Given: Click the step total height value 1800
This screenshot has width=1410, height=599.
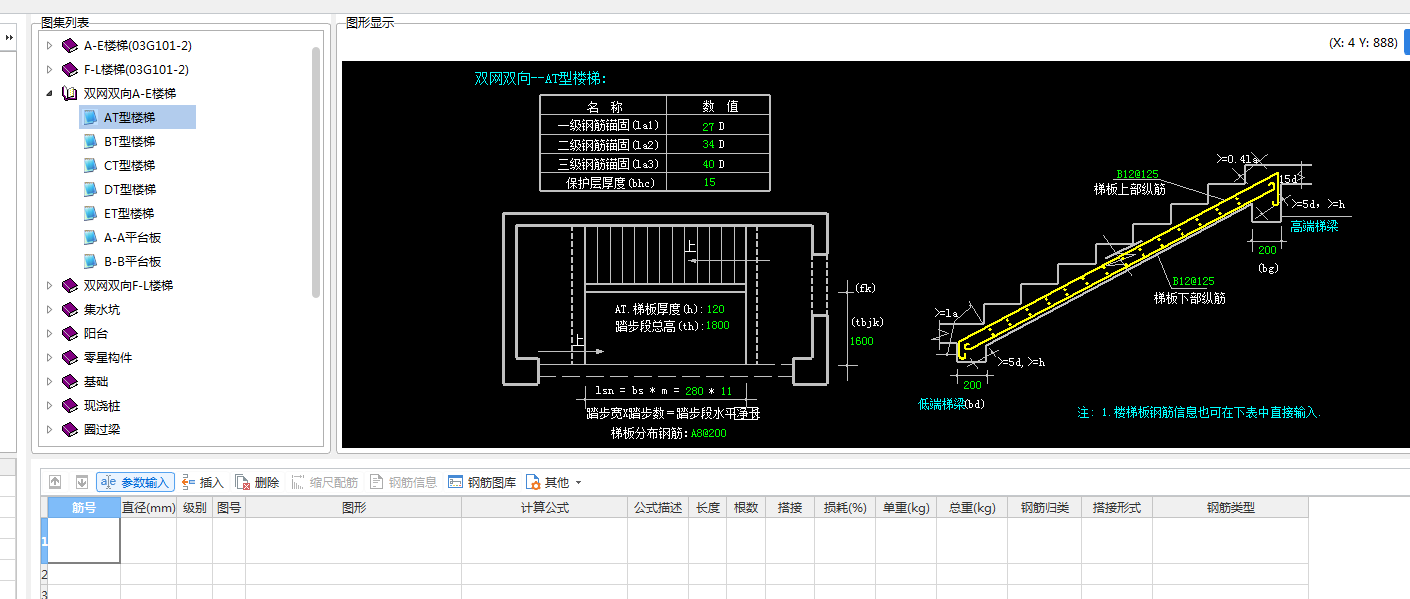Looking at the screenshot, I should click(717, 326).
